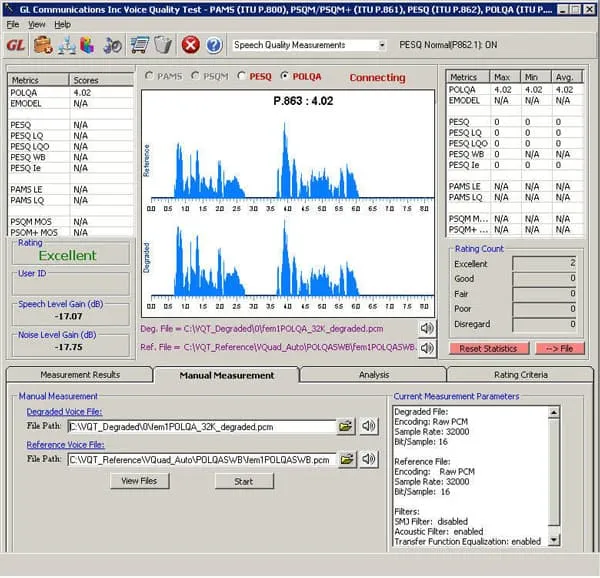Play degraded voice file path speaker

[368, 426]
